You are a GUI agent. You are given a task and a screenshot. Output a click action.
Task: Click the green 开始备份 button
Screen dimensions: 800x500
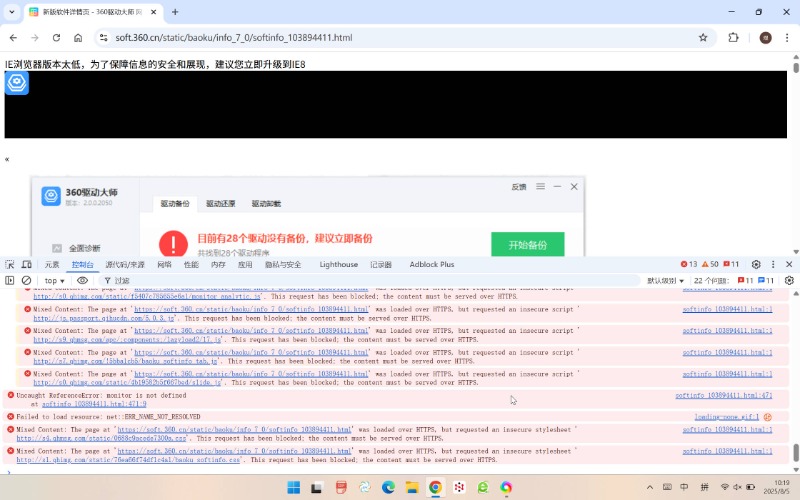click(527, 245)
